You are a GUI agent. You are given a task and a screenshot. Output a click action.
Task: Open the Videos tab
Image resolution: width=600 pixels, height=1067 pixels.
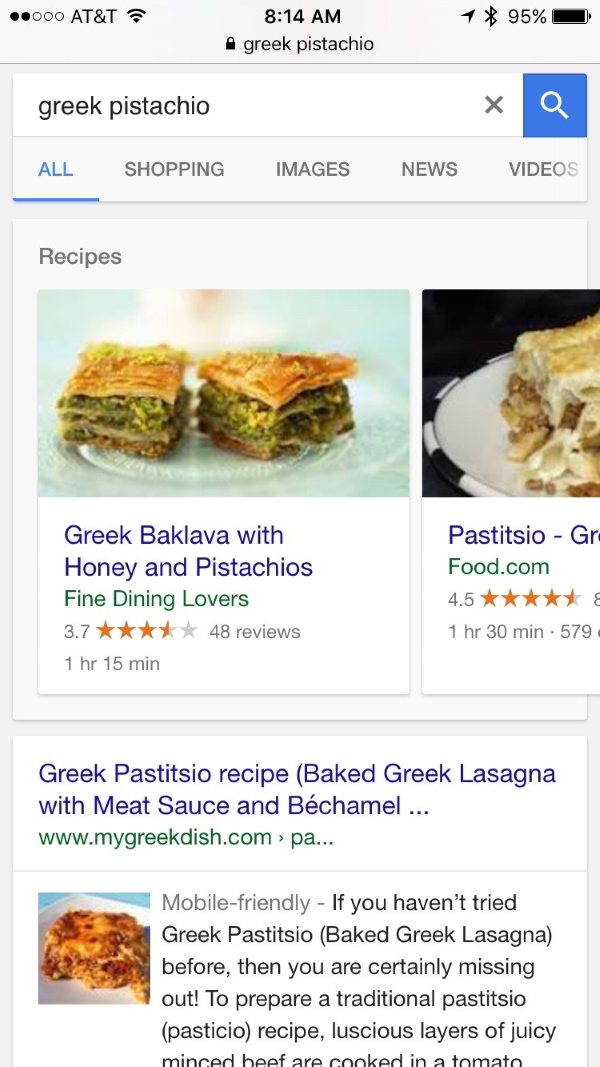click(544, 169)
